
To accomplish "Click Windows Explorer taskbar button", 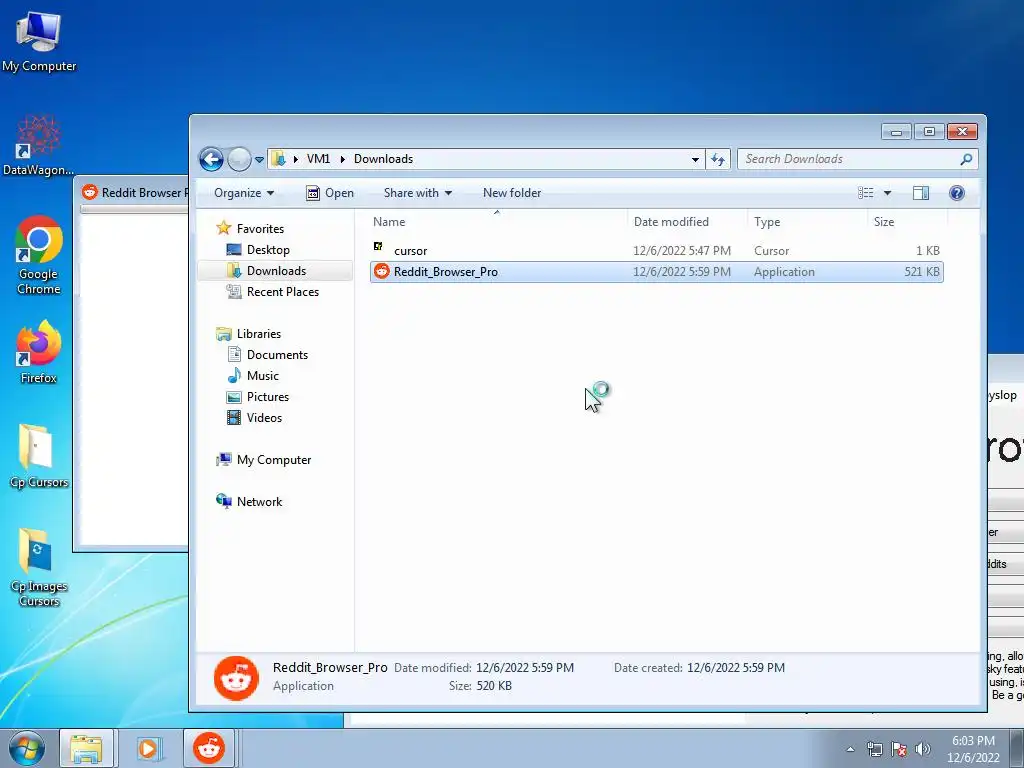I will 86,748.
